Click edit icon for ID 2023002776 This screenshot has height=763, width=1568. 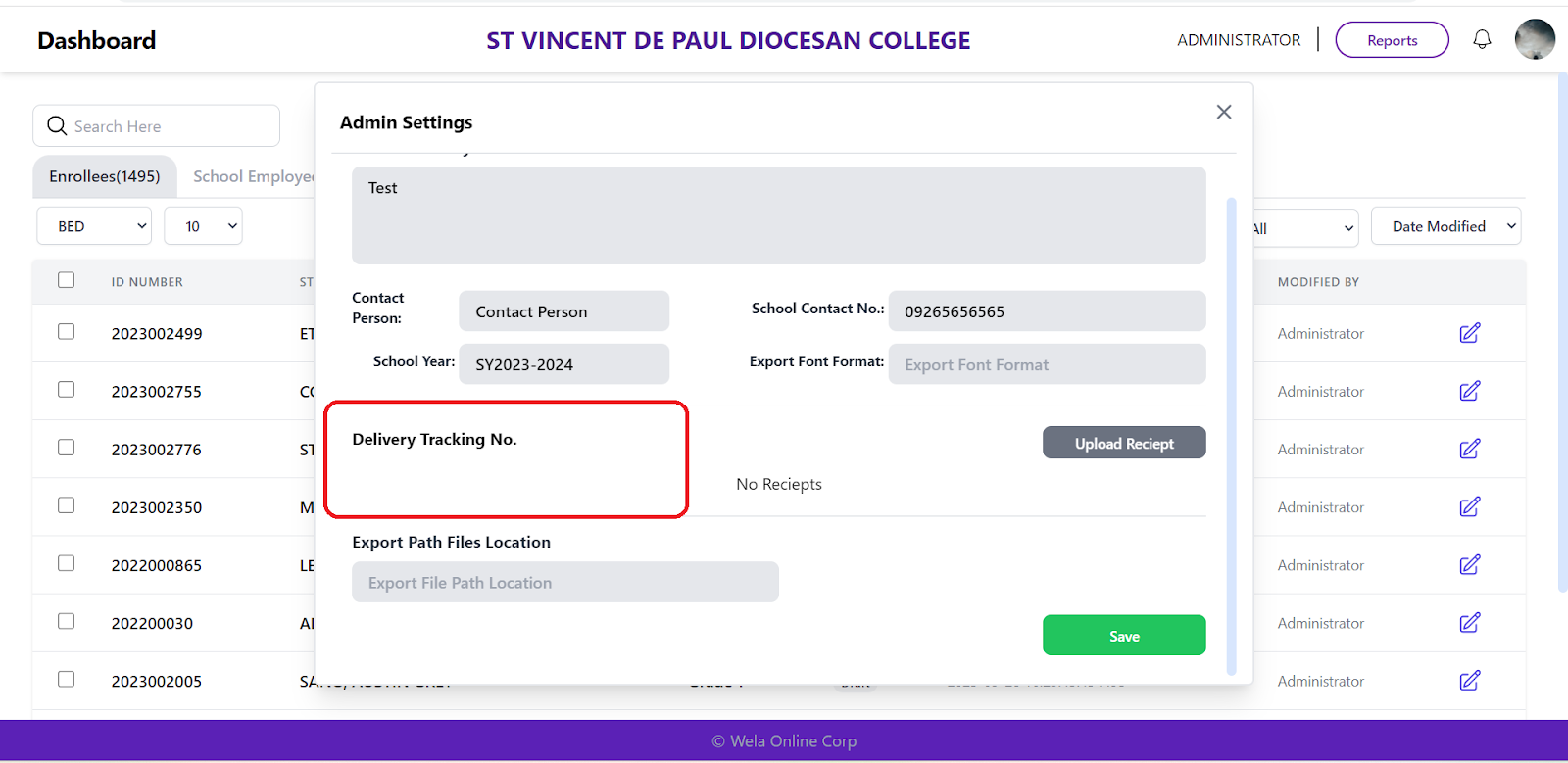tap(1469, 449)
